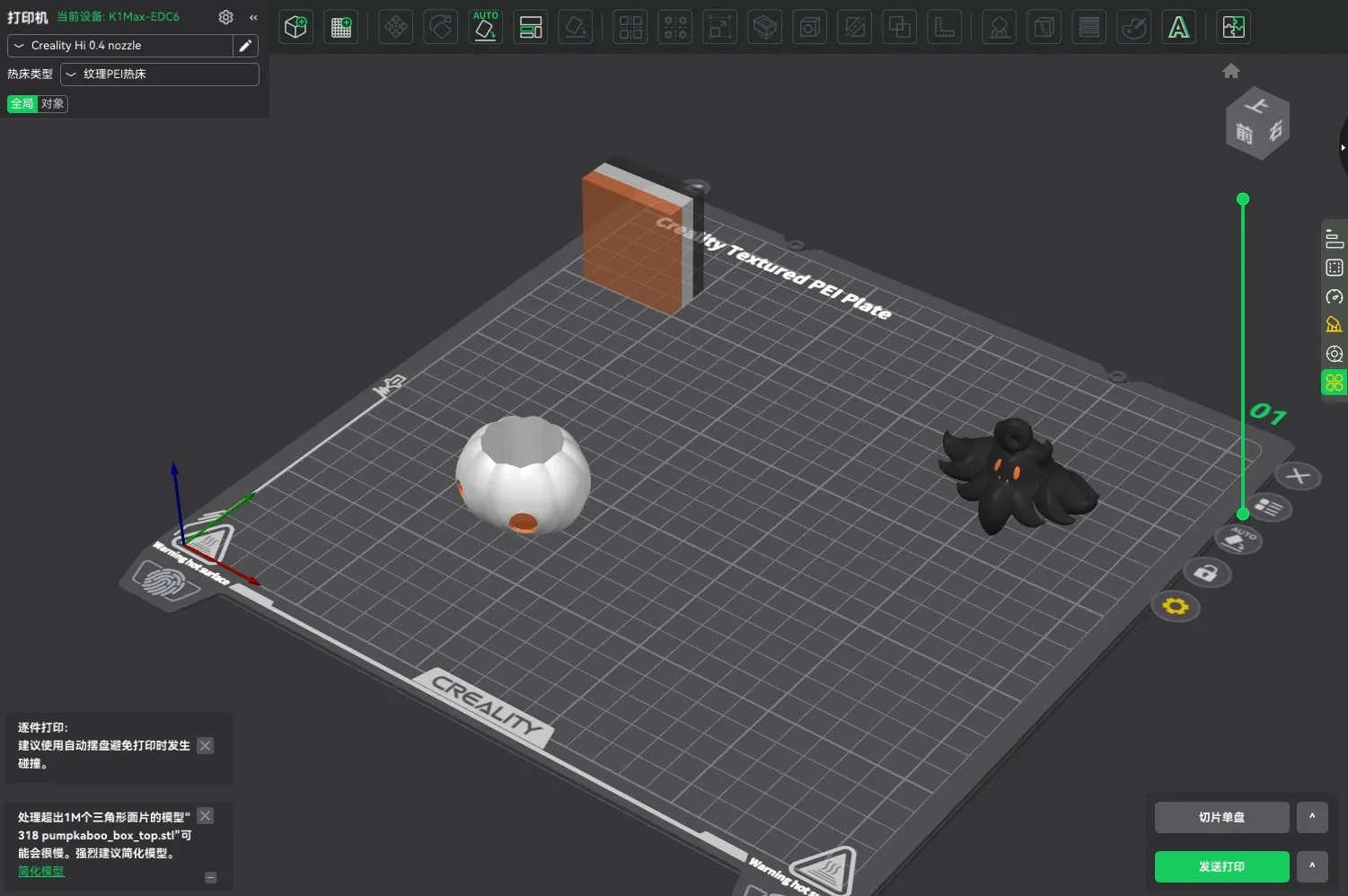The width and height of the screenshot is (1348, 896).
Task: Click the hollow cube toolbar icon
Action: 810,27
